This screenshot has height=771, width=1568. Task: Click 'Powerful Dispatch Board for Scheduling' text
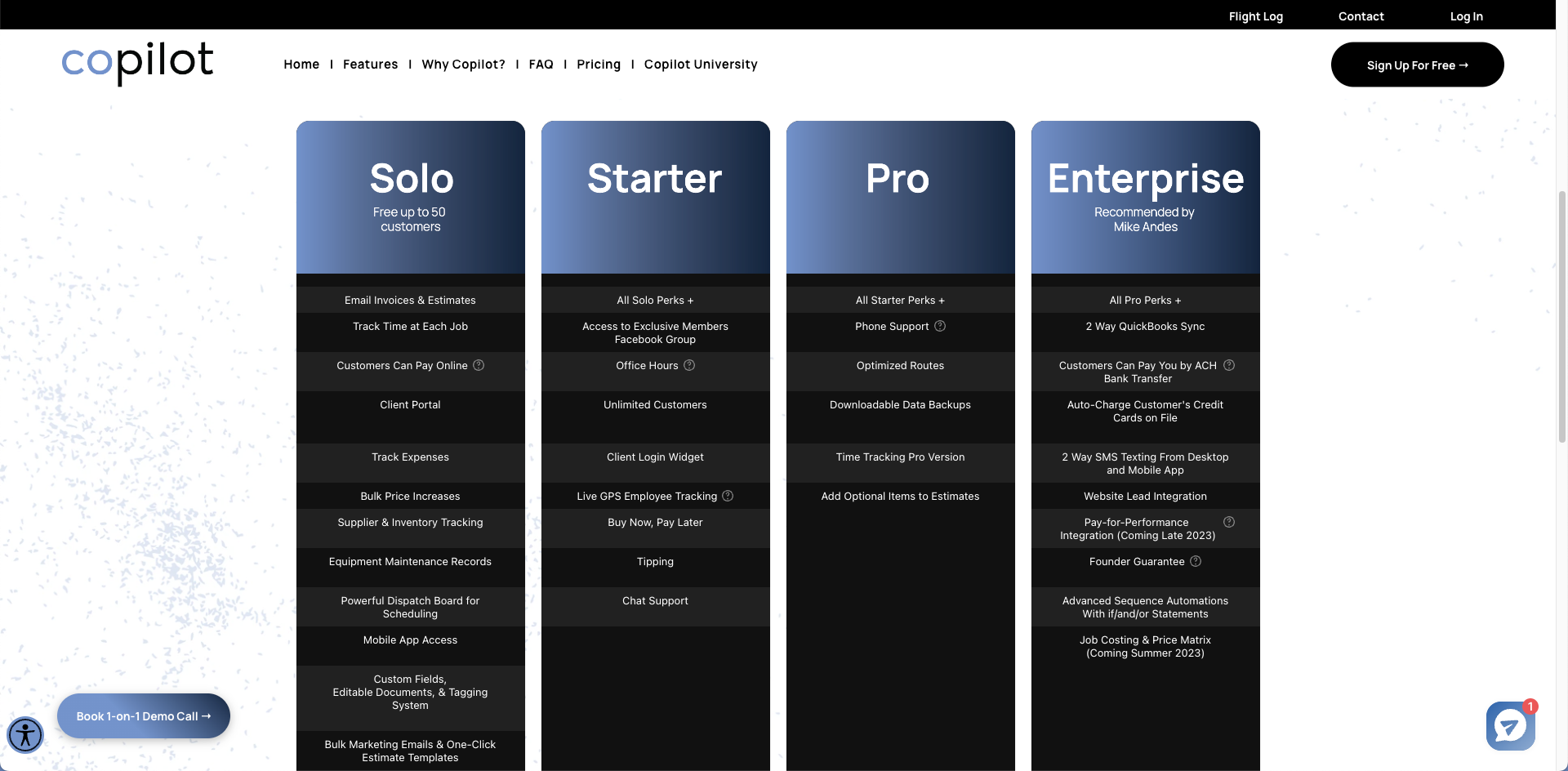pos(410,607)
